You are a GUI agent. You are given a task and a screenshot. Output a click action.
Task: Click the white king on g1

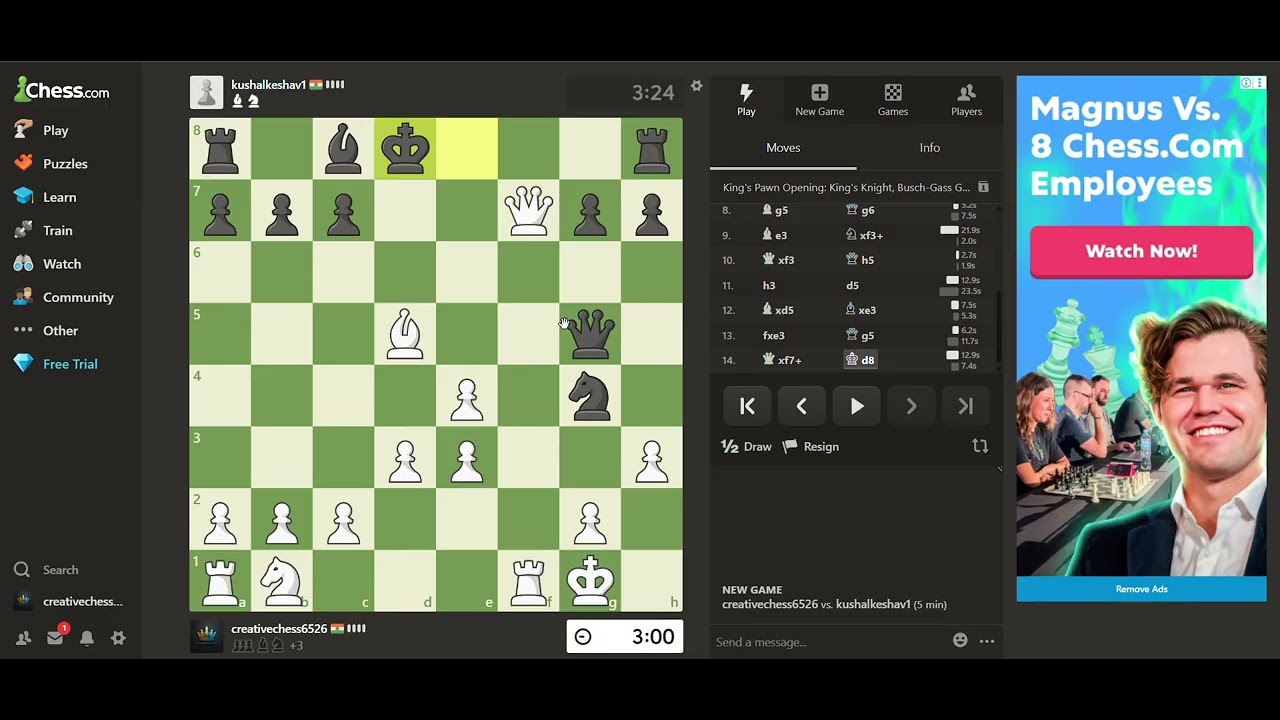pyautogui.click(x=590, y=581)
